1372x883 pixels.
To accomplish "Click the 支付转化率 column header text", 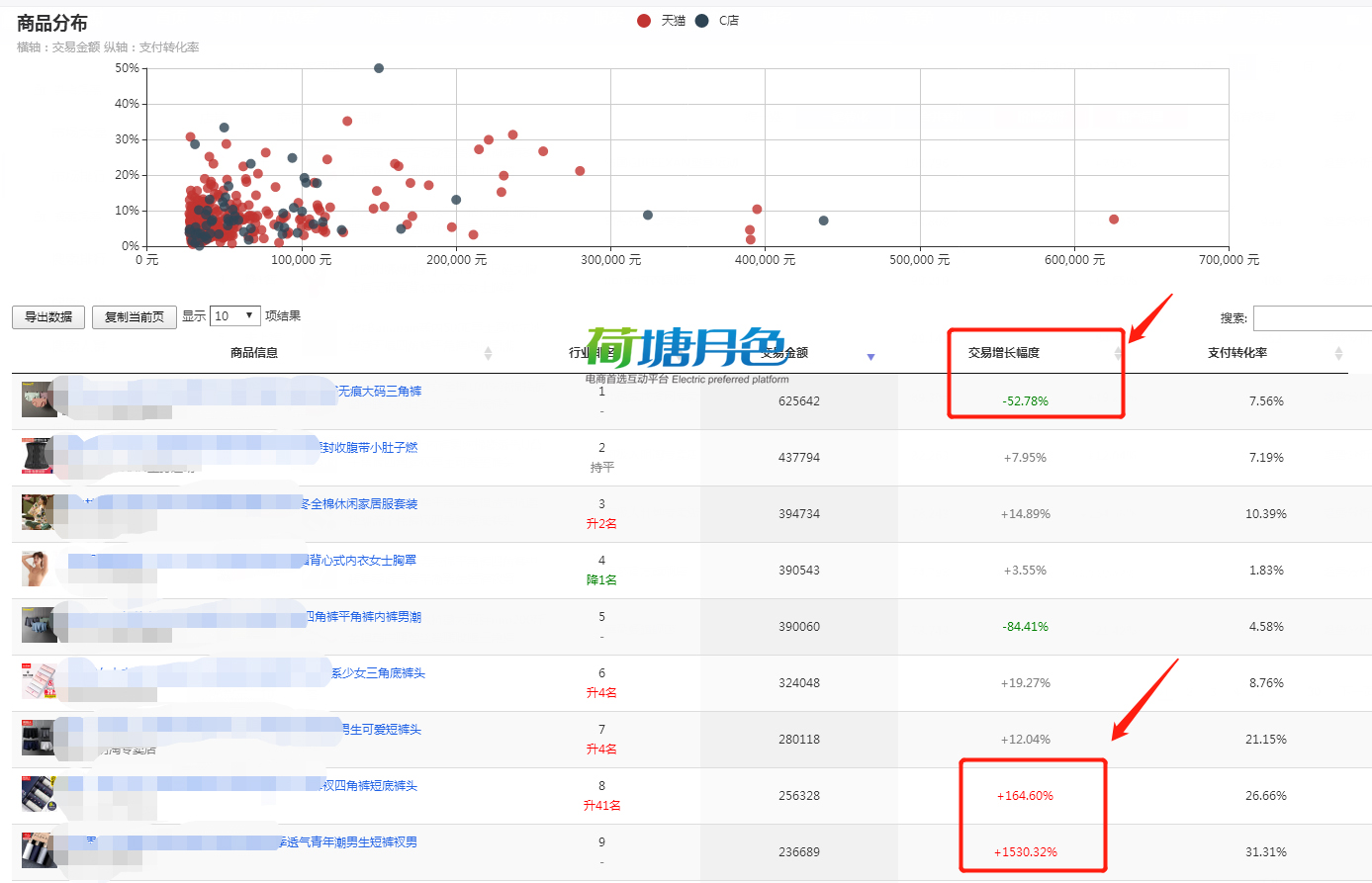I will click(x=1236, y=353).
